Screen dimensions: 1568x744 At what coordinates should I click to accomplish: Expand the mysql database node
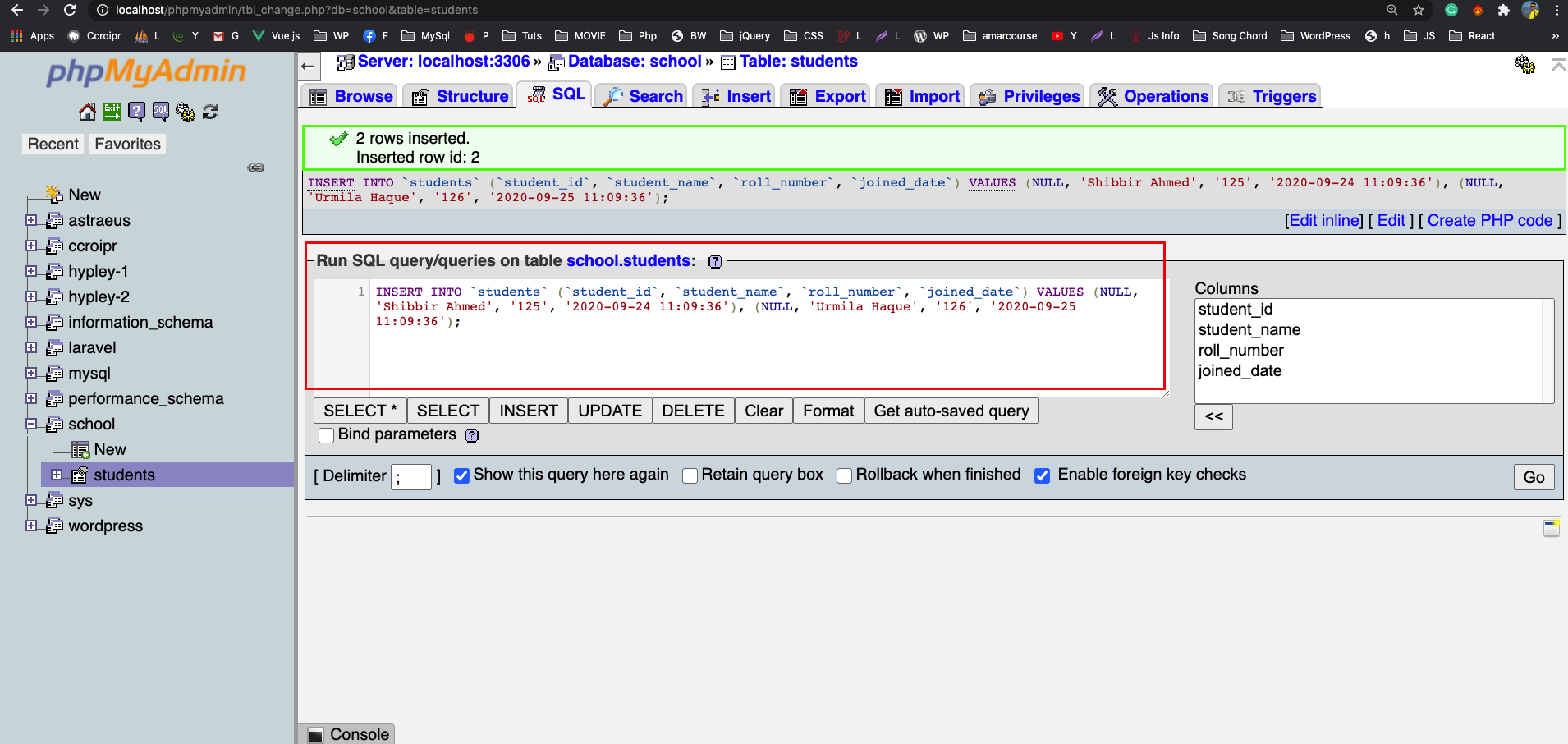tap(31, 373)
